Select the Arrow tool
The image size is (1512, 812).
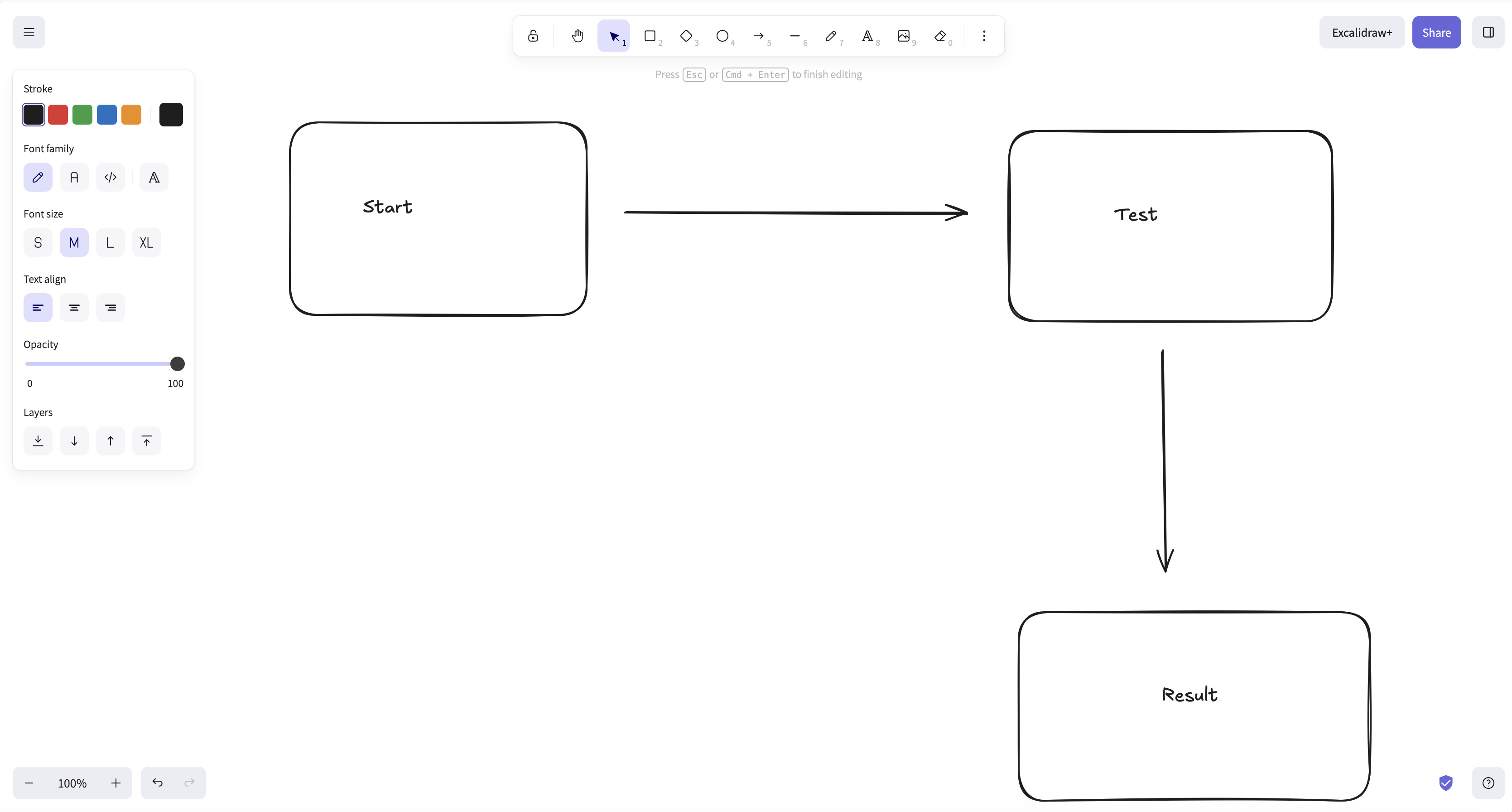759,36
